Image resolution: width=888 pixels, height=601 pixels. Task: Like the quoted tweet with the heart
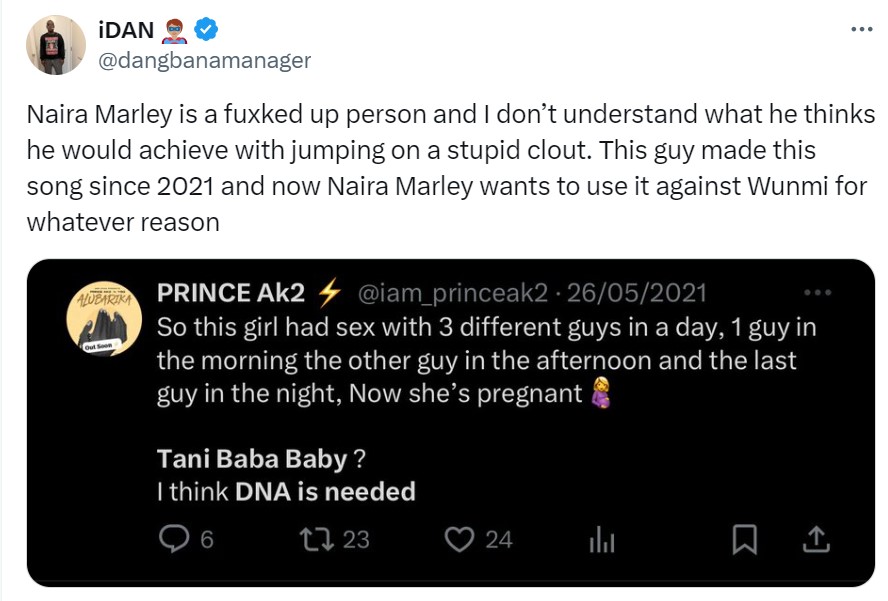[459, 540]
